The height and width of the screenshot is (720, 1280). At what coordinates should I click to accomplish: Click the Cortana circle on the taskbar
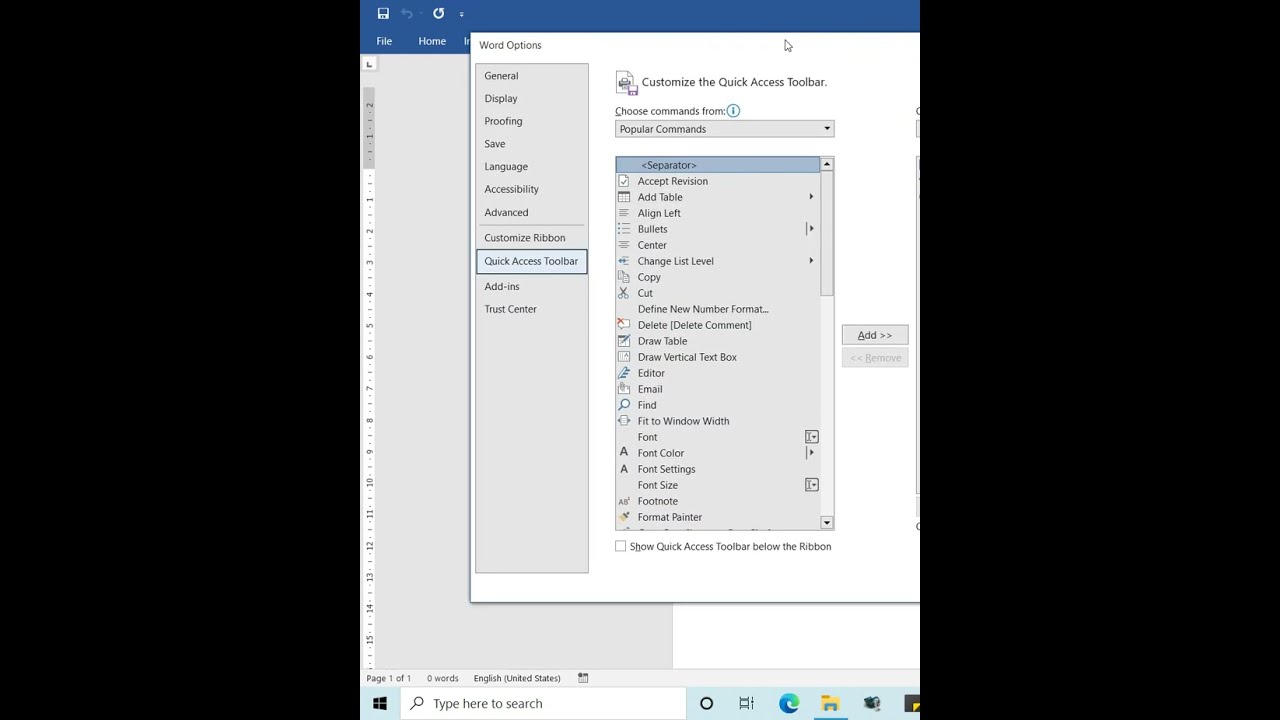pos(706,704)
